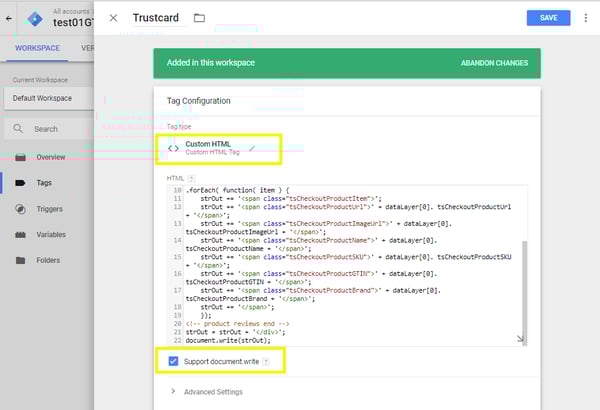Image resolution: width=600 pixels, height=410 pixels.
Task: Abandon changes in this workspace
Action: [494, 63]
